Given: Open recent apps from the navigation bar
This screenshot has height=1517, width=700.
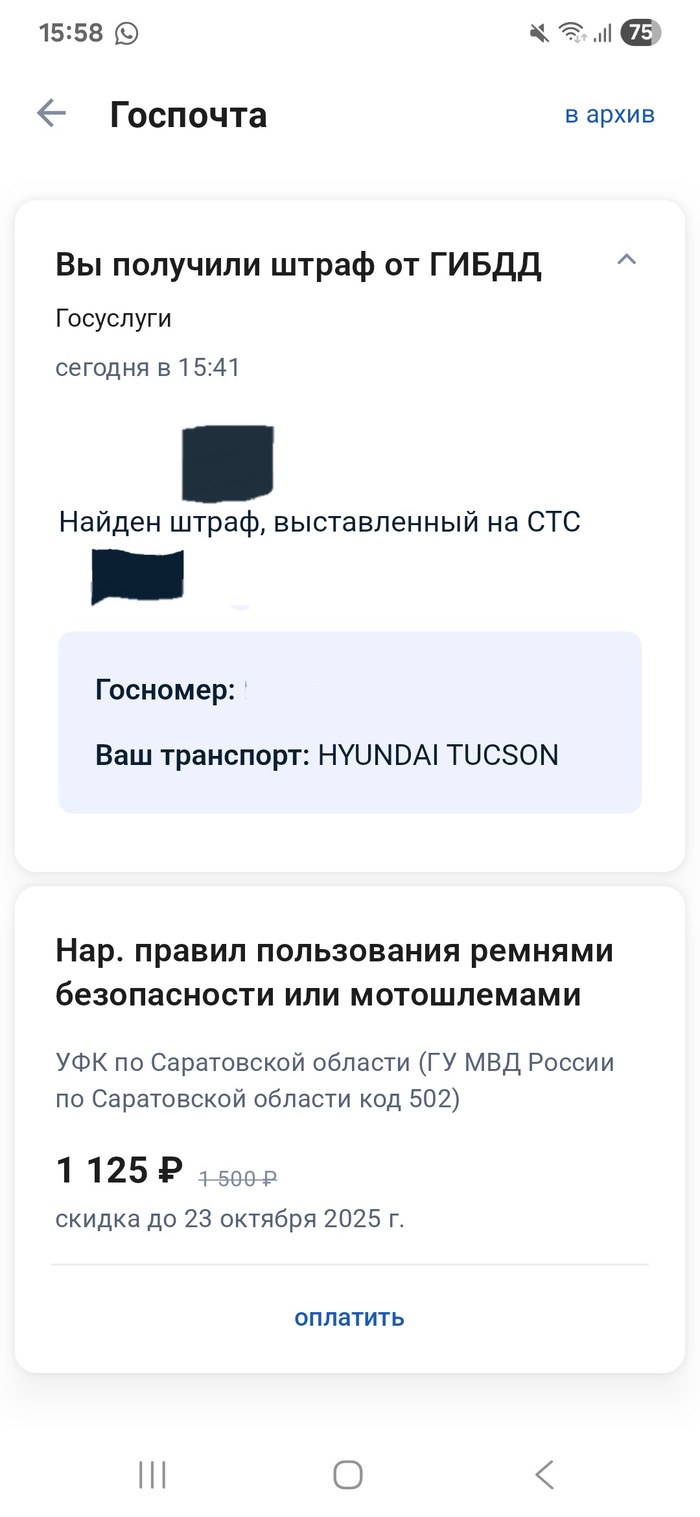Looking at the screenshot, I should click(x=150, y=1473).
